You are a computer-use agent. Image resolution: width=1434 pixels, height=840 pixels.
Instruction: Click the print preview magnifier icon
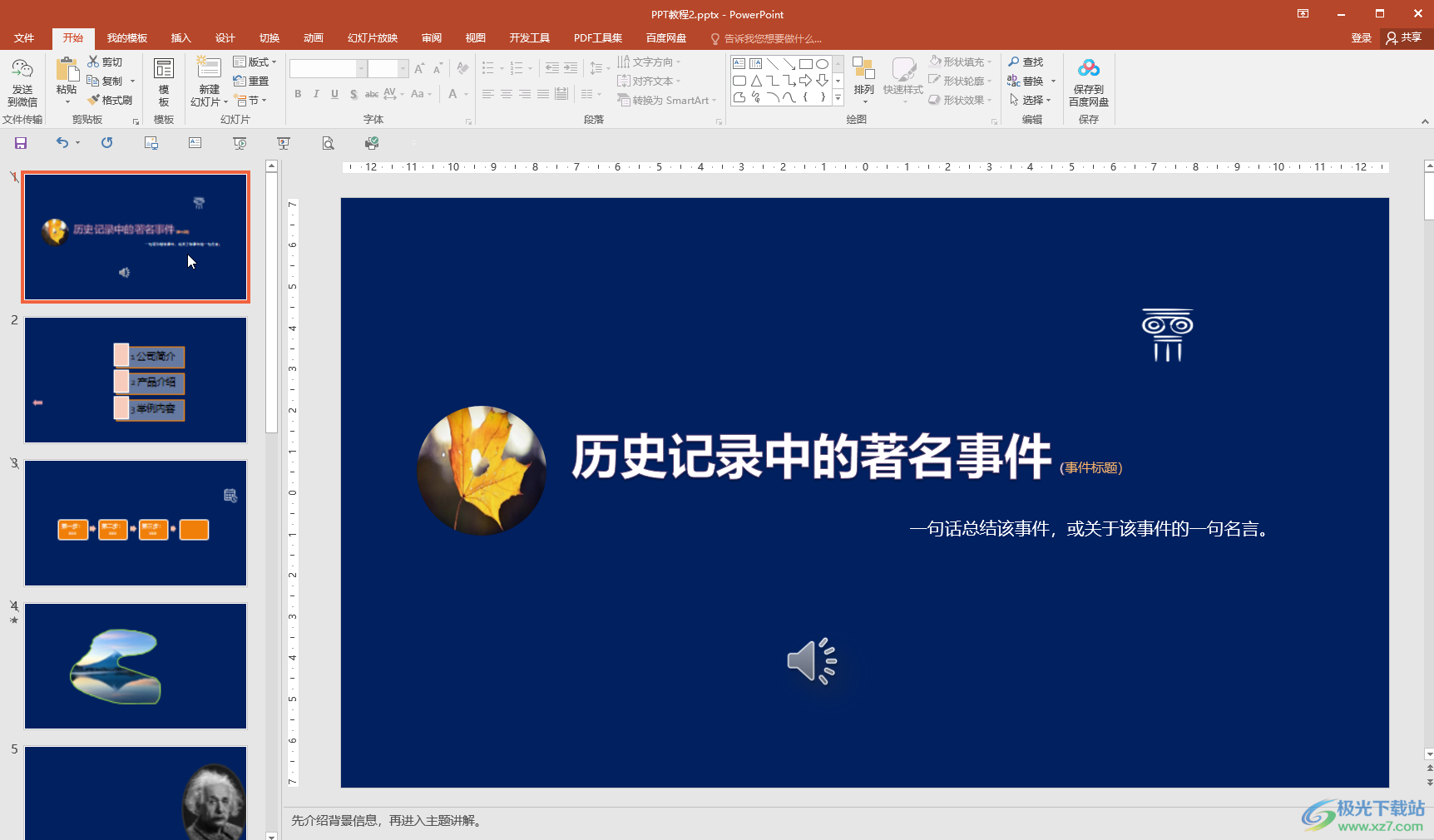coord(329,143)
